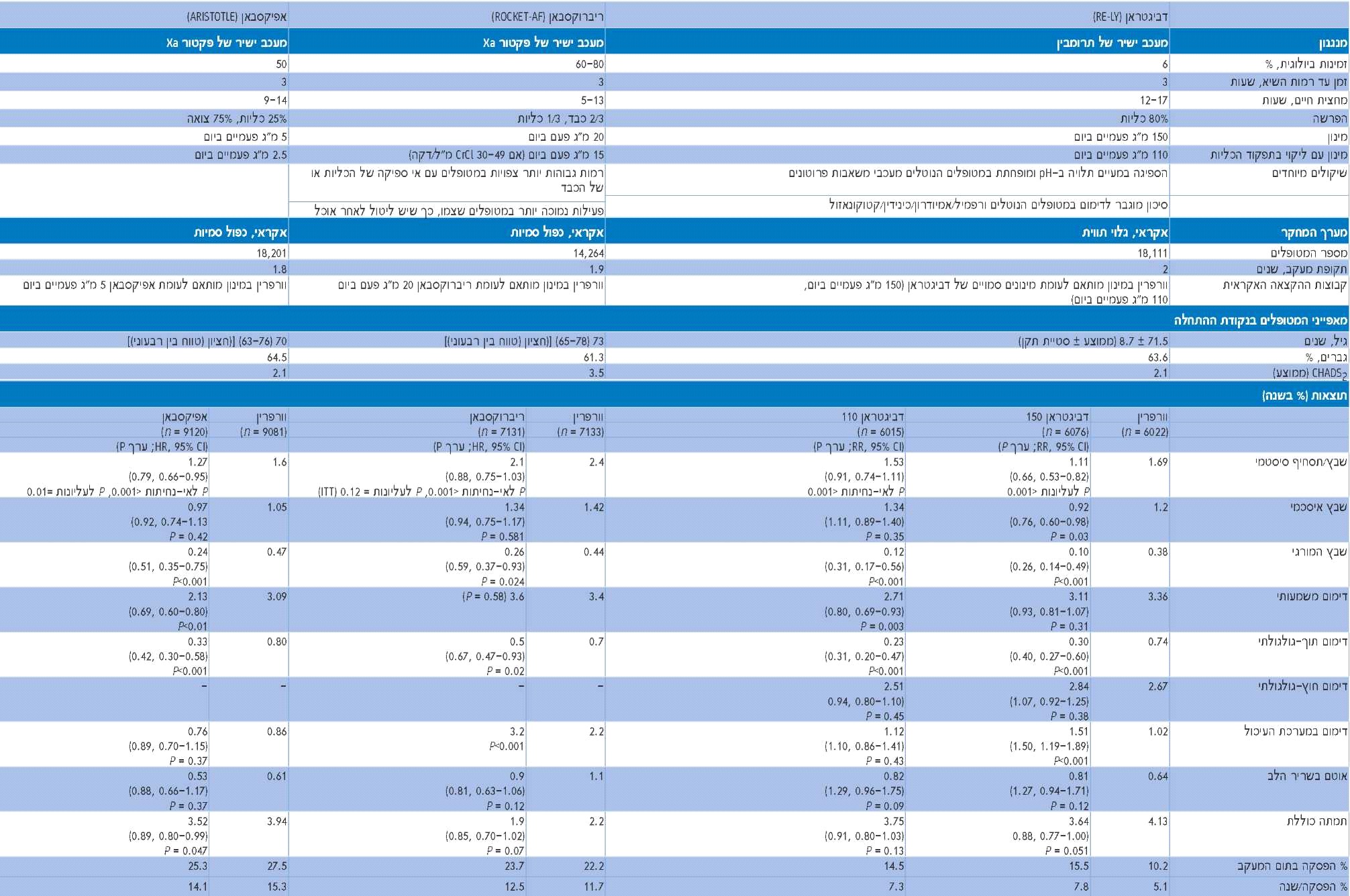1350x896 pixels.
Task: Click rivaroxaban bioavailability cell 60-80
Action: click(x=589, y=64)
